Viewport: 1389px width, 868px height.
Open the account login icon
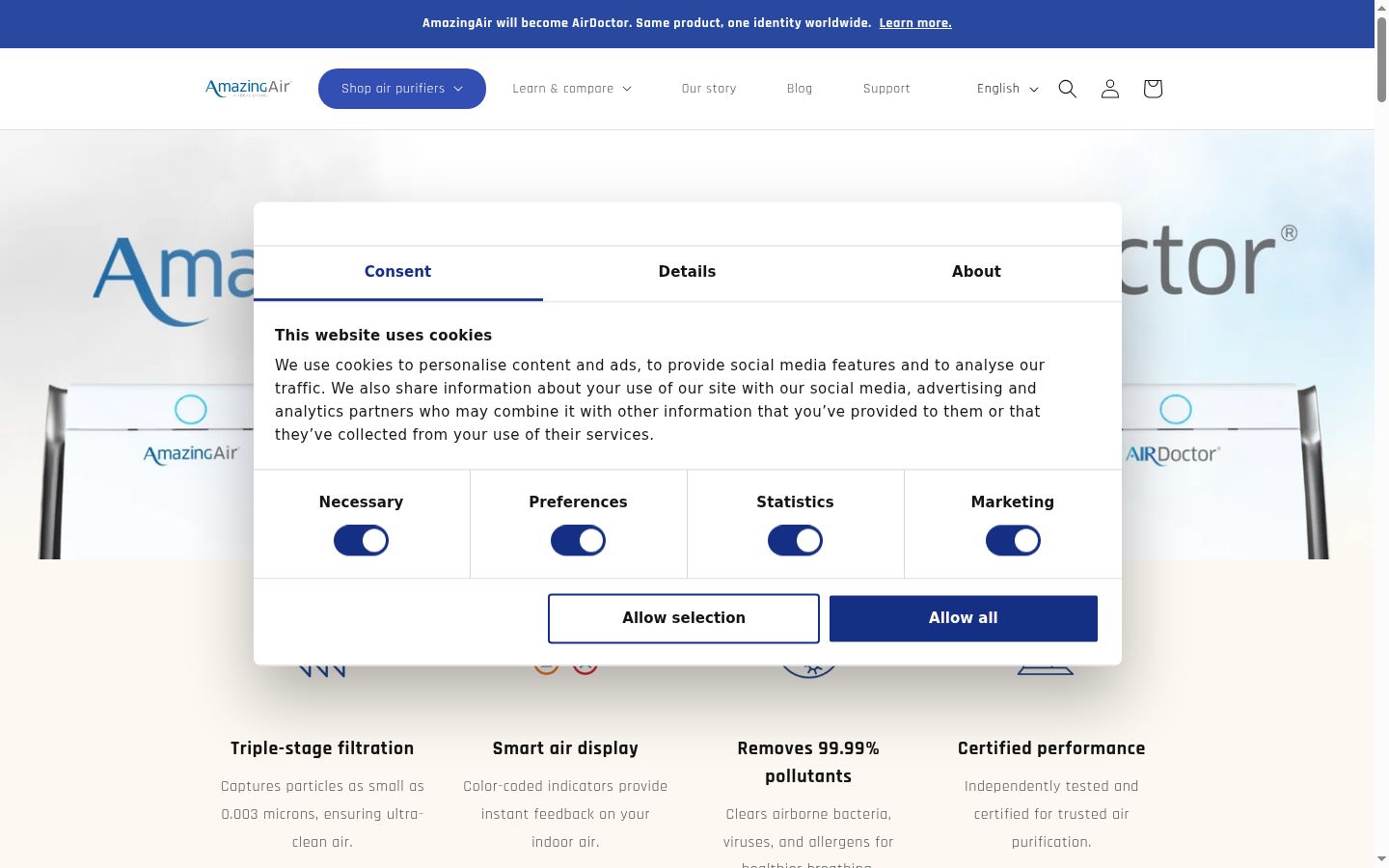point(1109,89)
